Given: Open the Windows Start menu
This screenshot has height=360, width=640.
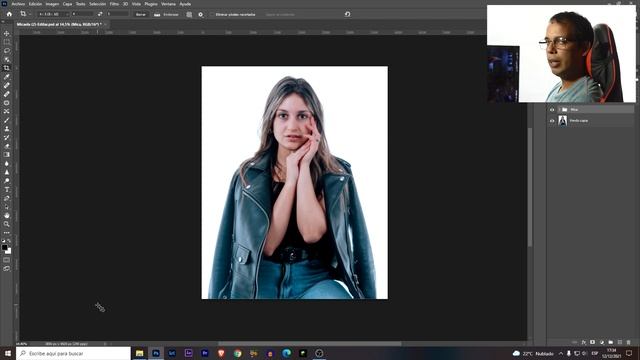Looking at the screenshot, I should pyautogui.click(x=8, y=353).
